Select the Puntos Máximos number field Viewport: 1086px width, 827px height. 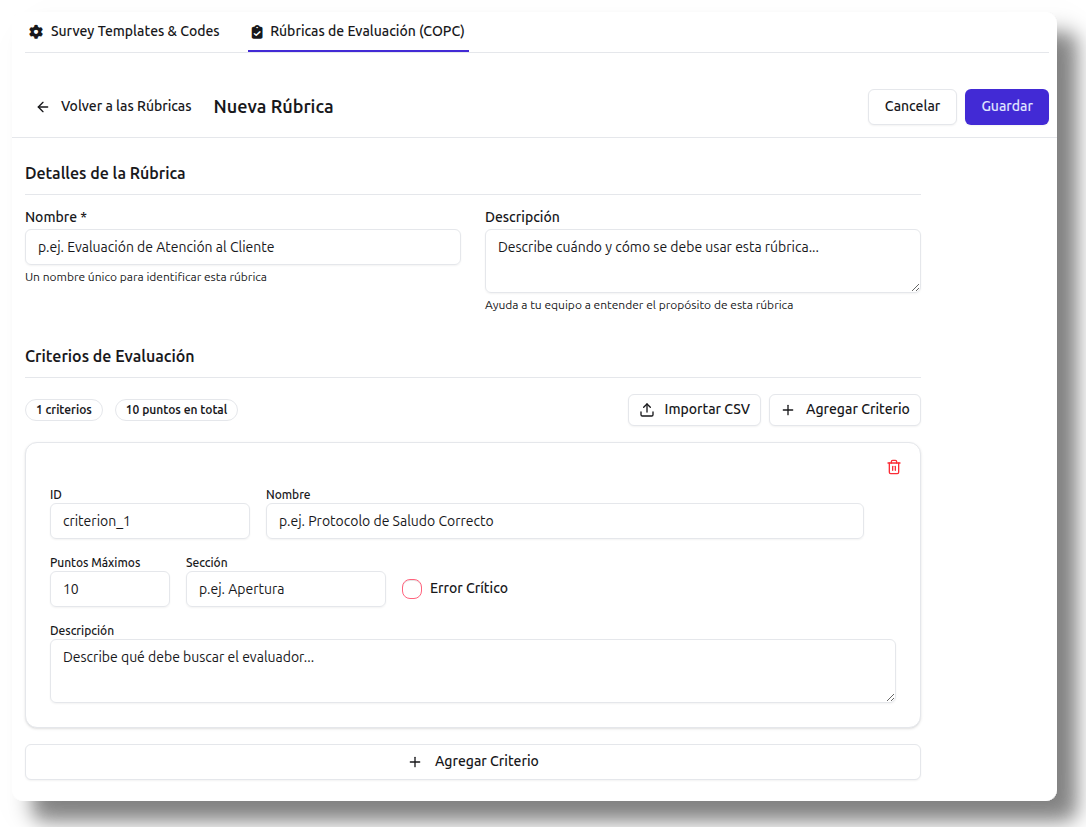point(109,589)
